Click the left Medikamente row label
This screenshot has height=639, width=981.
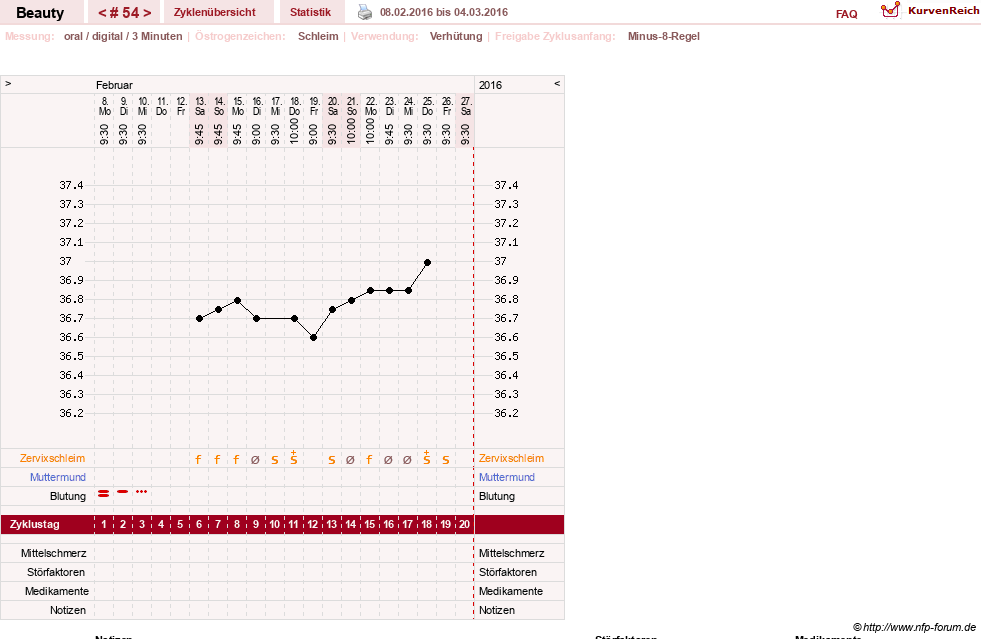pyautogui.click(x=57, y=591)
